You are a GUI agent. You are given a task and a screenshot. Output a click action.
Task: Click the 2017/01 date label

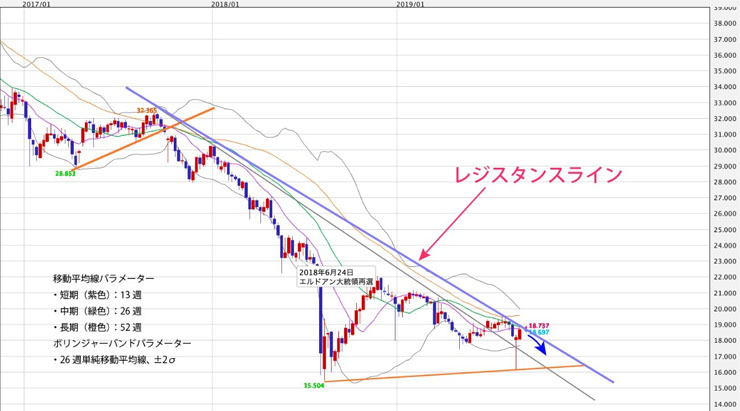point(36,4)
